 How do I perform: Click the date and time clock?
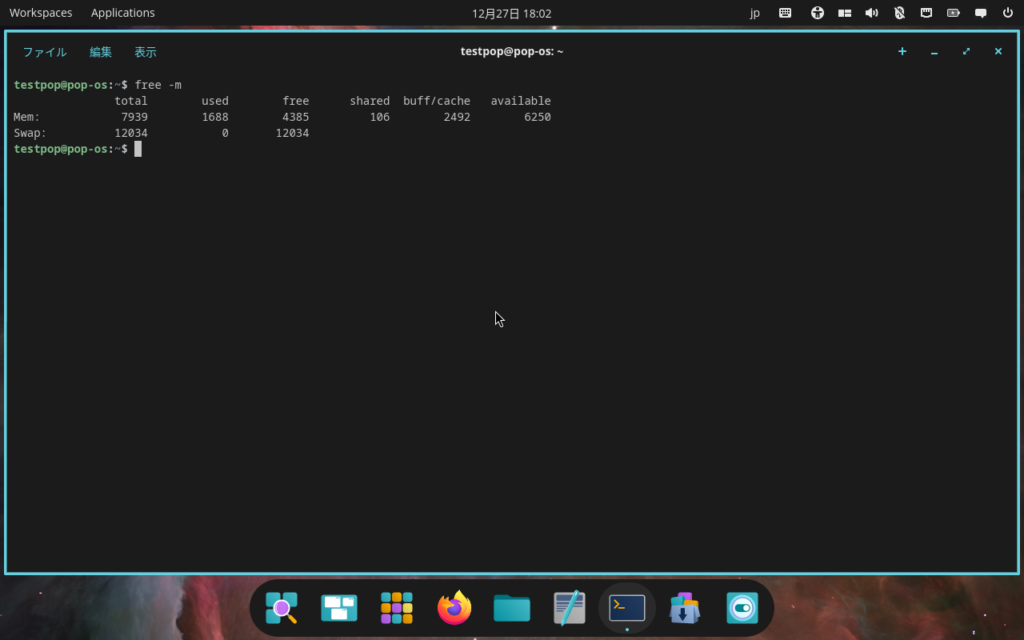click(x=511, y=13)
